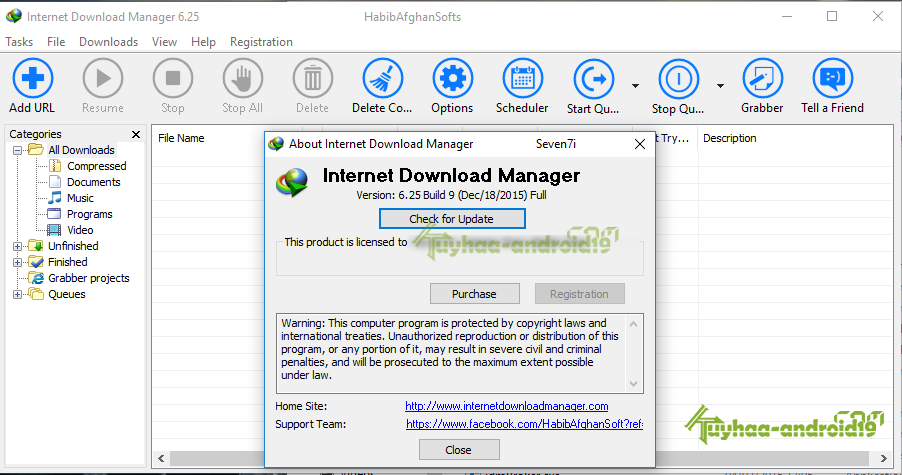Click the Delete trash icon

click(x=312, y=78)
